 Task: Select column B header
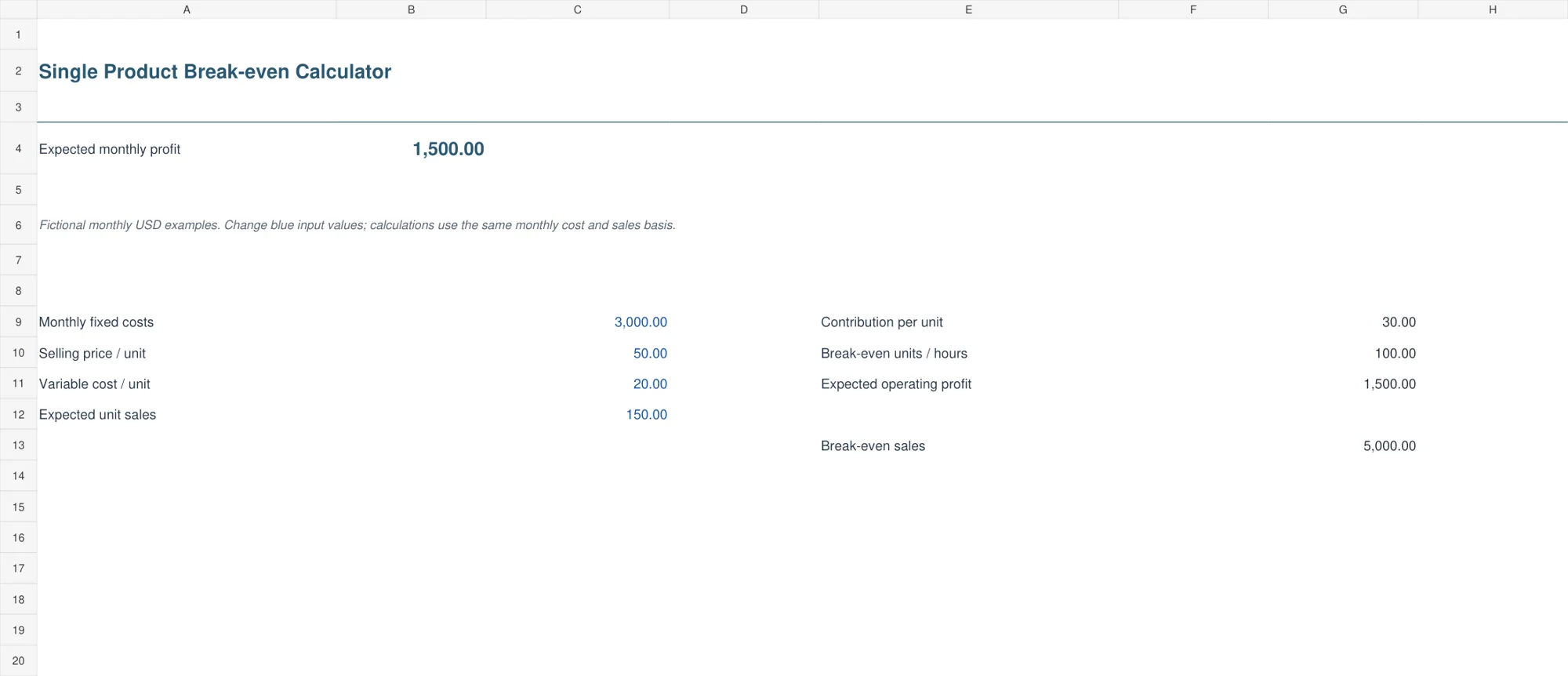click(411, 9)
